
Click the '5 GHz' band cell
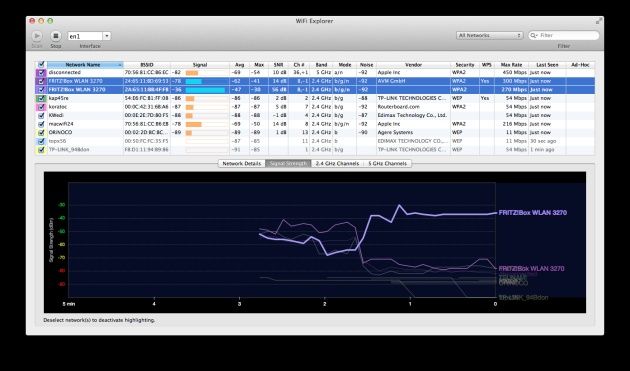coord(324,73)
